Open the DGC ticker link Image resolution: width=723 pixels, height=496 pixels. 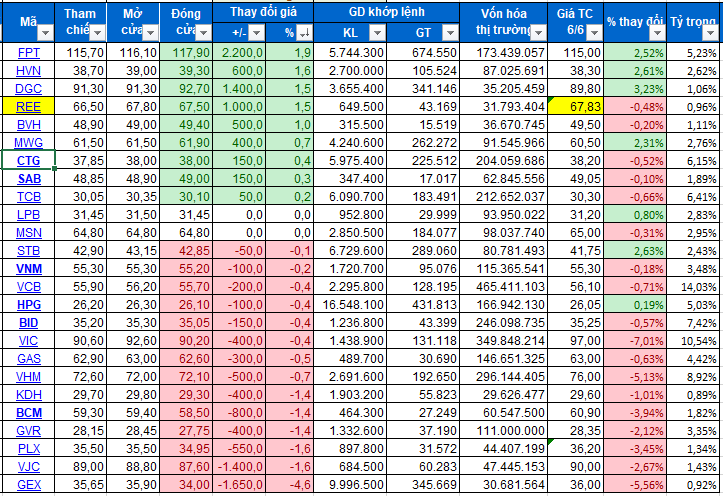29,89
